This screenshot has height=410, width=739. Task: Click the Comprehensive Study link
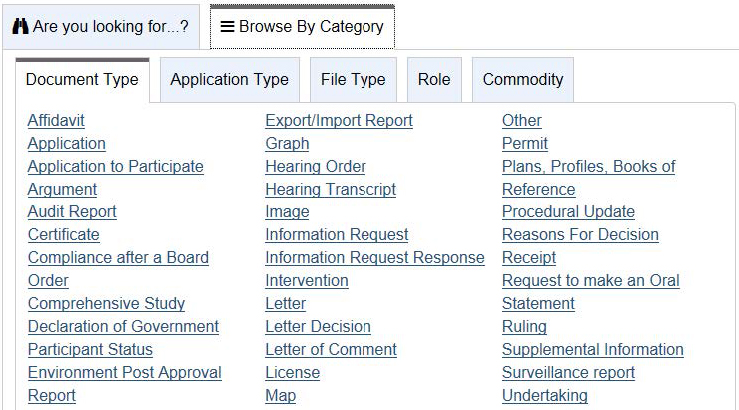coord(107,303)
